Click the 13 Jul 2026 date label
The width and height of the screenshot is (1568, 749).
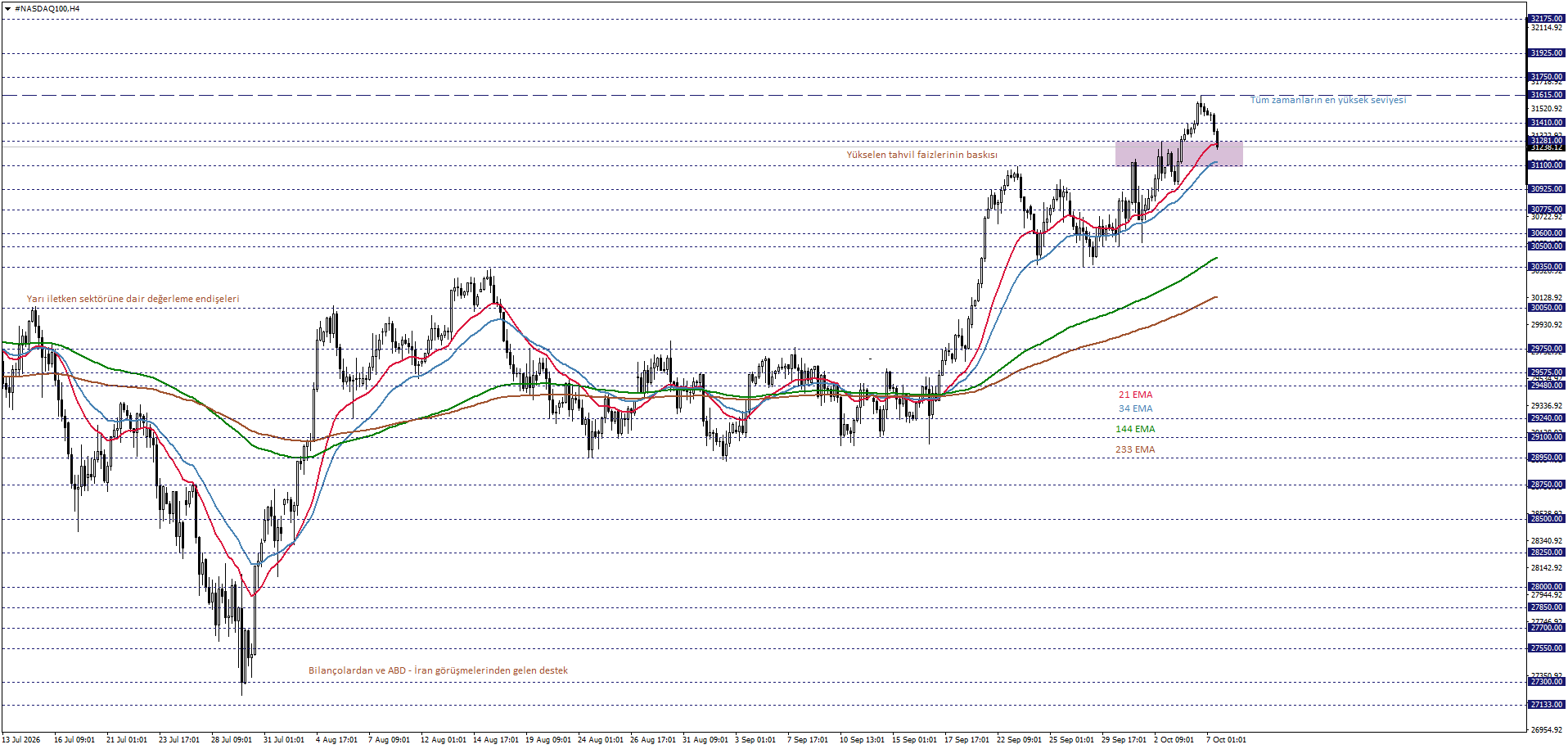click(21, 740)
